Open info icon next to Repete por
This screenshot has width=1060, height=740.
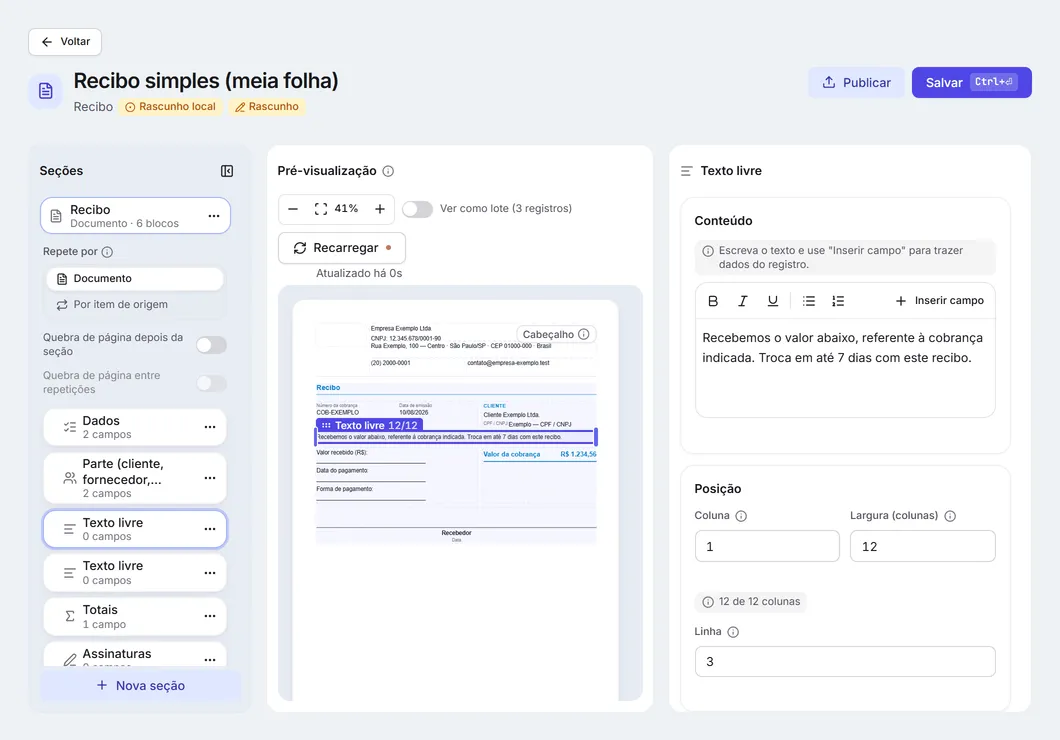[x=107, y=252]
